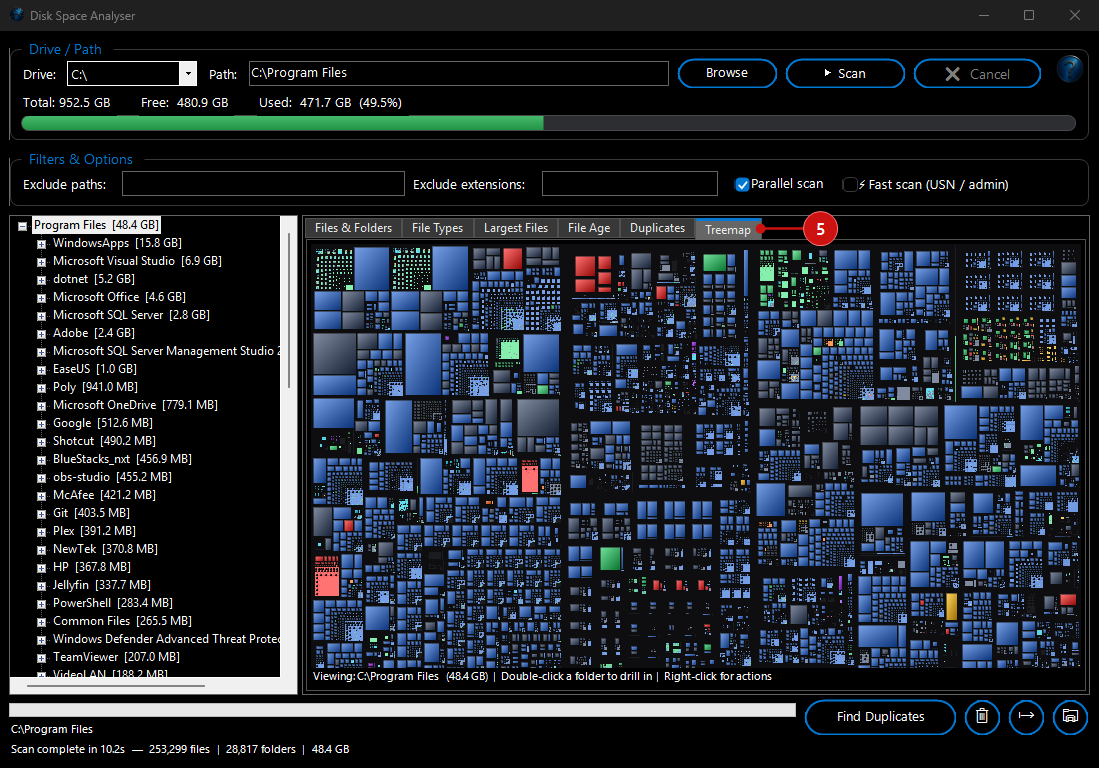Expand the Microsoft Office folder node
Screen dimensions: 1099x768
coord(41,298)
